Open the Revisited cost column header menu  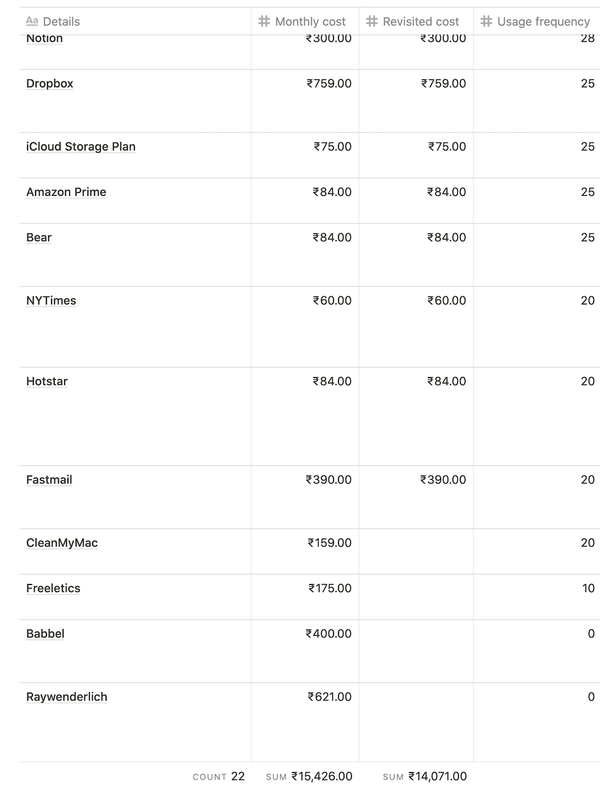click(416, 21)
